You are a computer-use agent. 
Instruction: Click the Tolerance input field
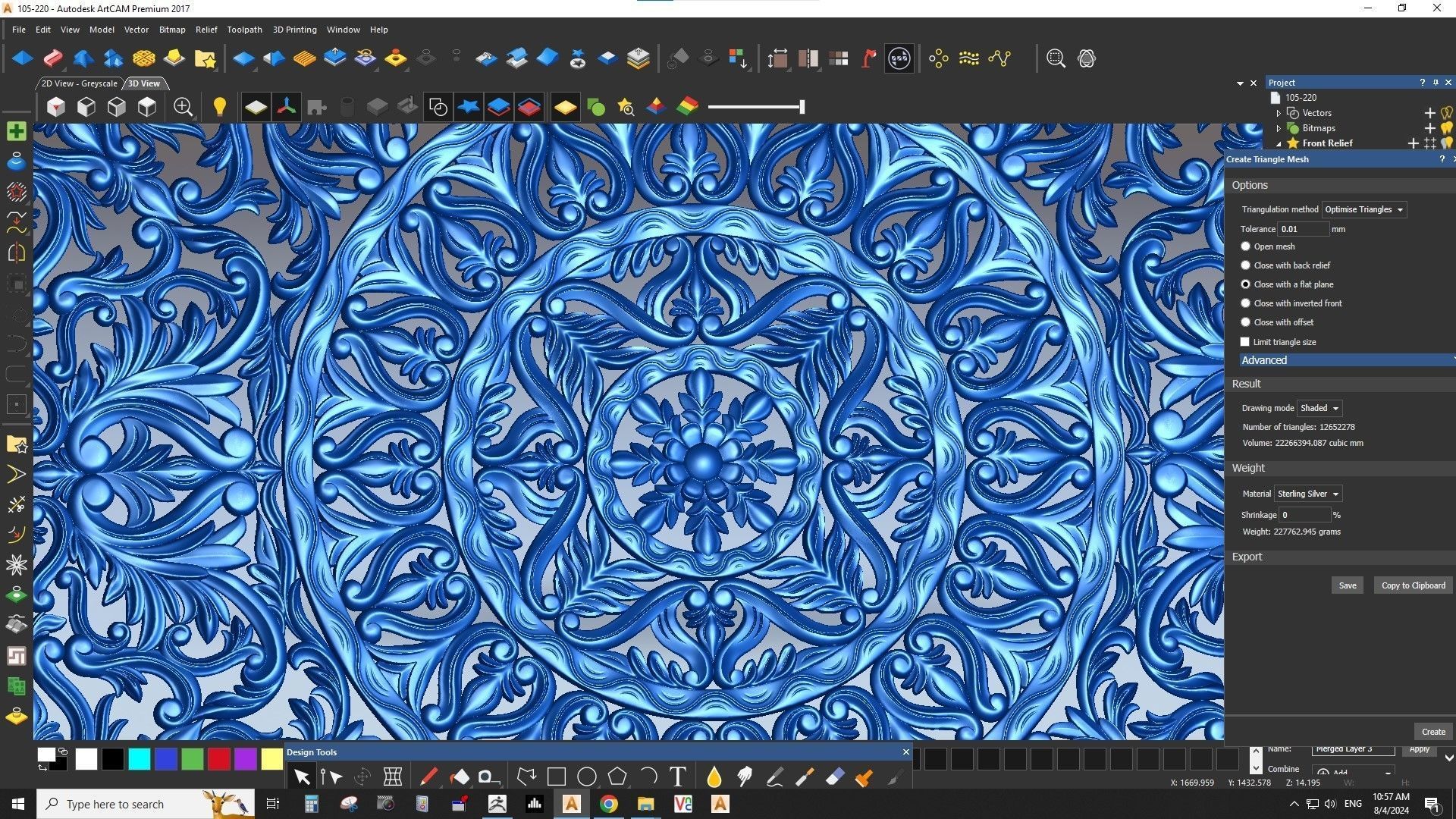coord(1303,229)
